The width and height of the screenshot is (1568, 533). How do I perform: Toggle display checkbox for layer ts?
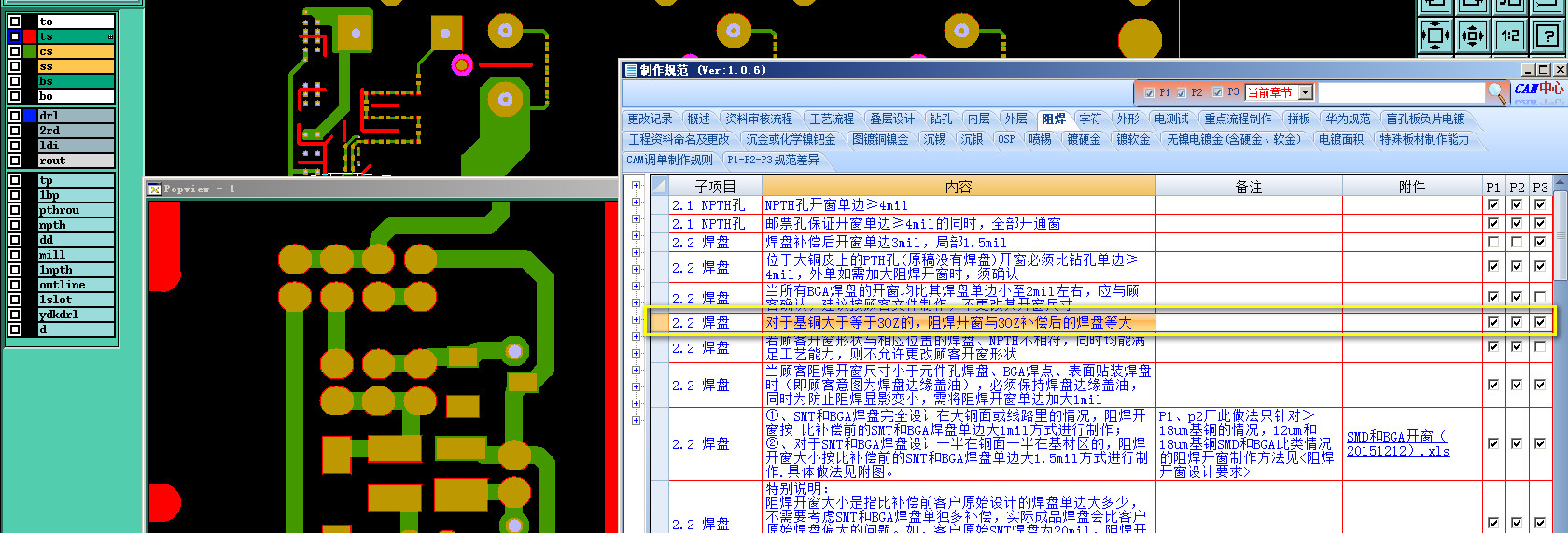tap(15, 36)
